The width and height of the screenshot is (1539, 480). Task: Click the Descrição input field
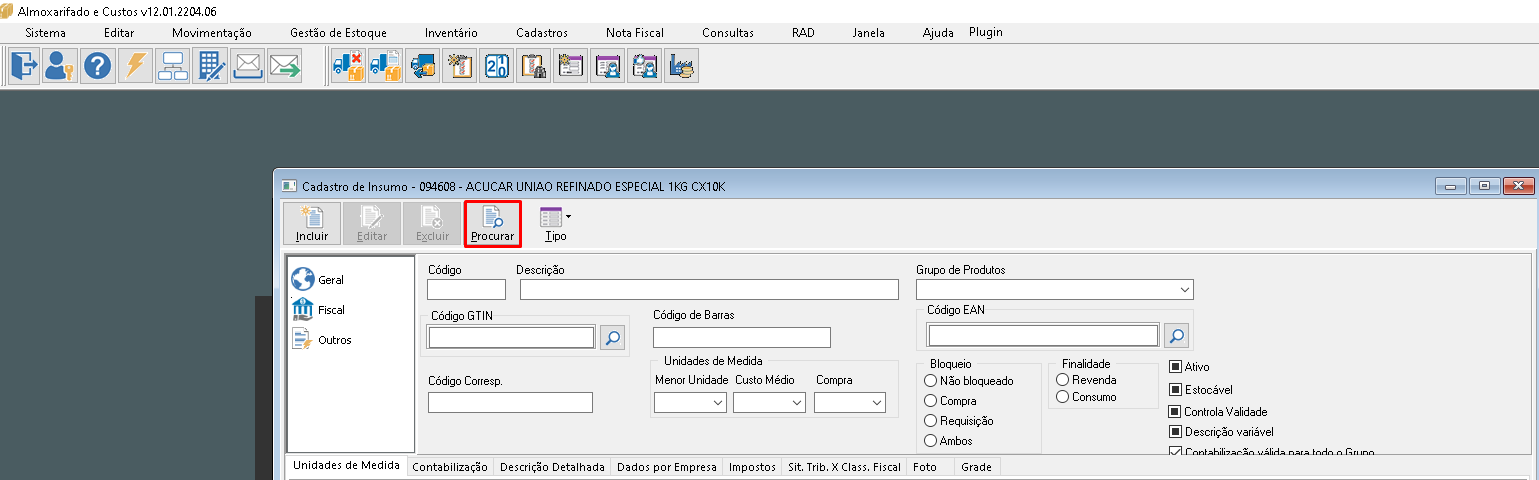(x=710, y=290)
